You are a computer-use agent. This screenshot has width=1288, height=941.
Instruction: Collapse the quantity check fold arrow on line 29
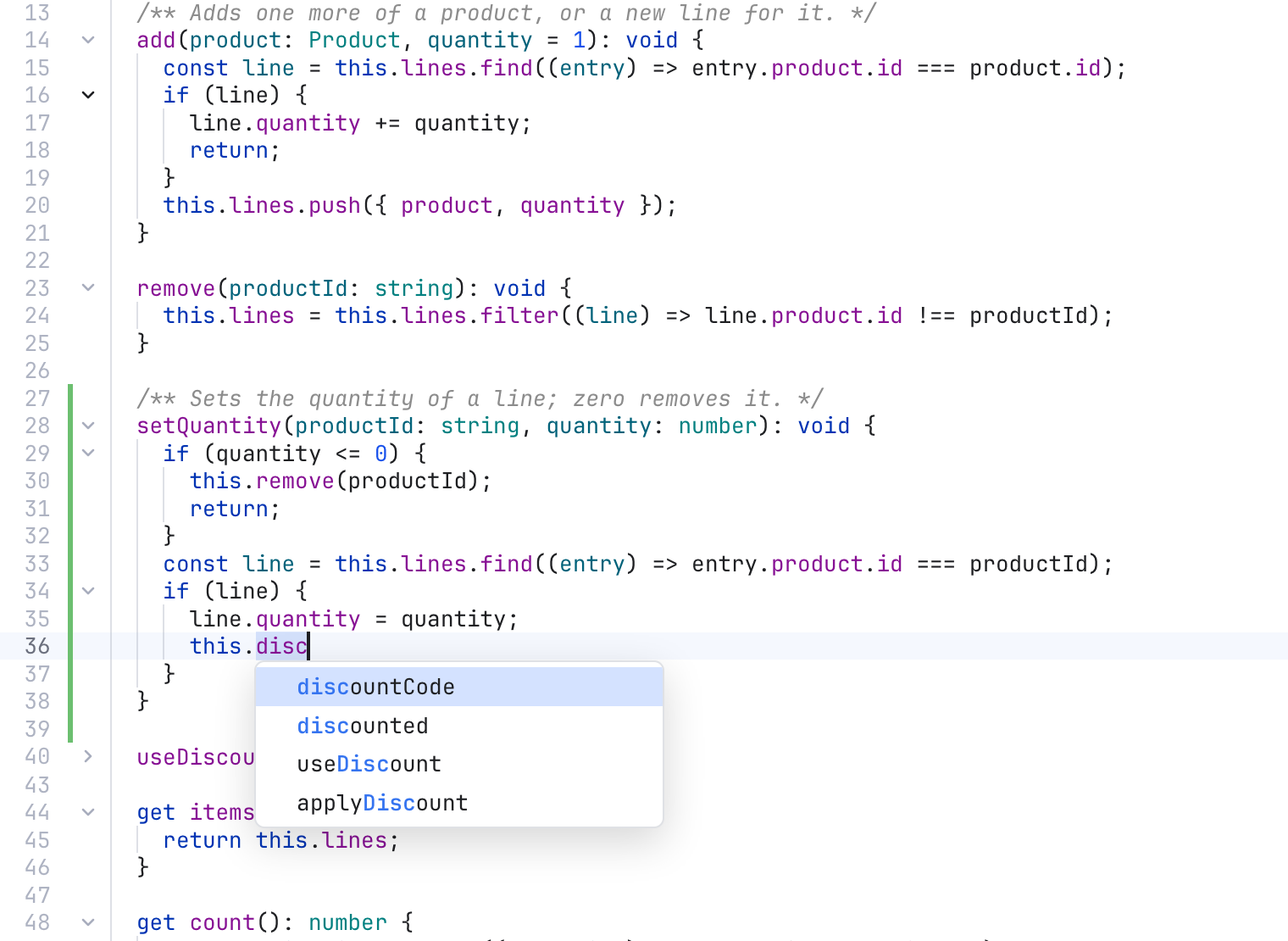tap(88, 454)
